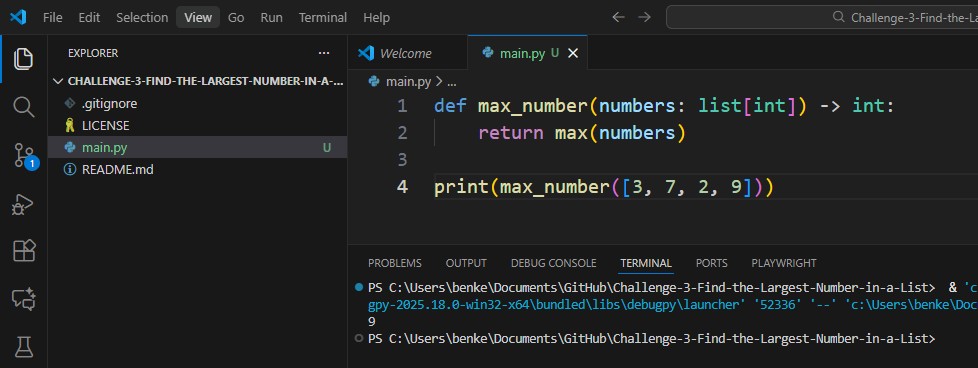
Task: Click main.py in the breadcrumb path
Action: pyautogui.click(x=408, y=81)
